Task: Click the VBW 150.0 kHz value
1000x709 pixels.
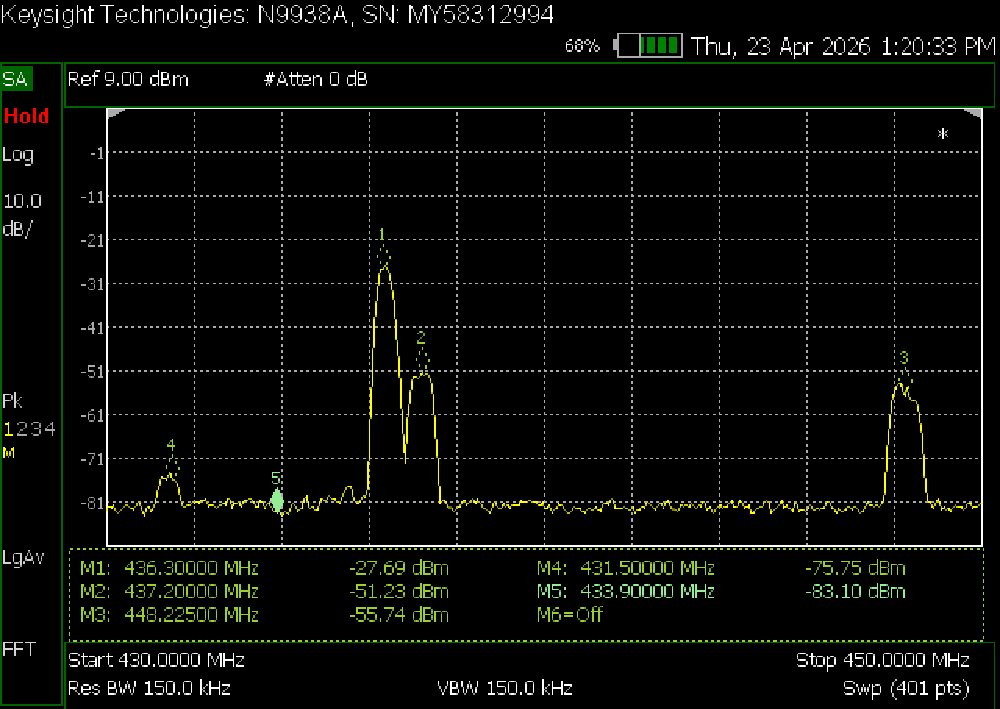Action: click(x=505, y=689)
